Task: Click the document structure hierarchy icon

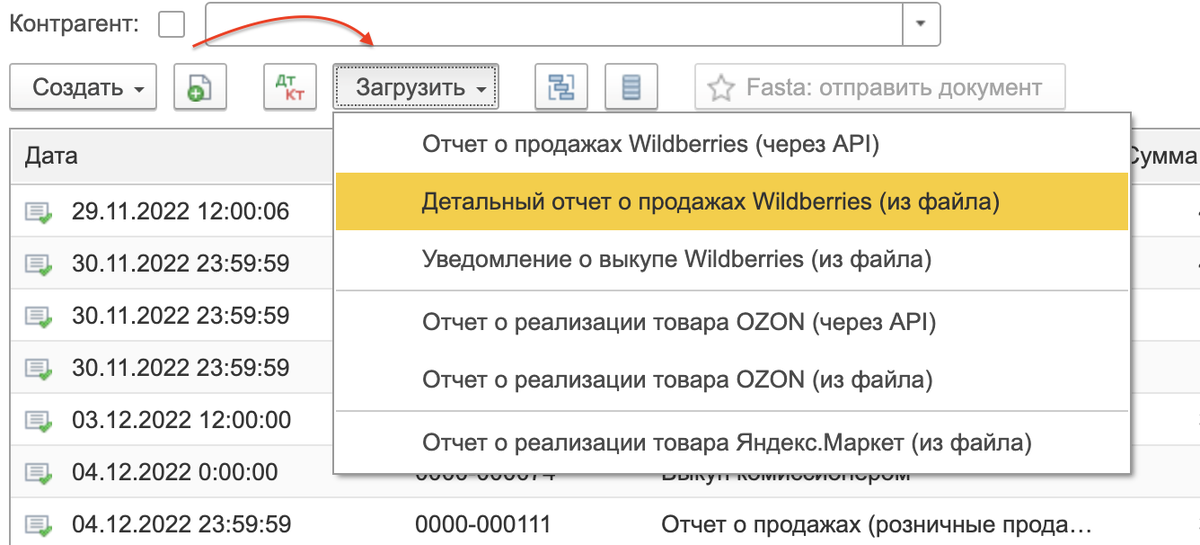Action: pyautogui.click(x=561, y=87)
